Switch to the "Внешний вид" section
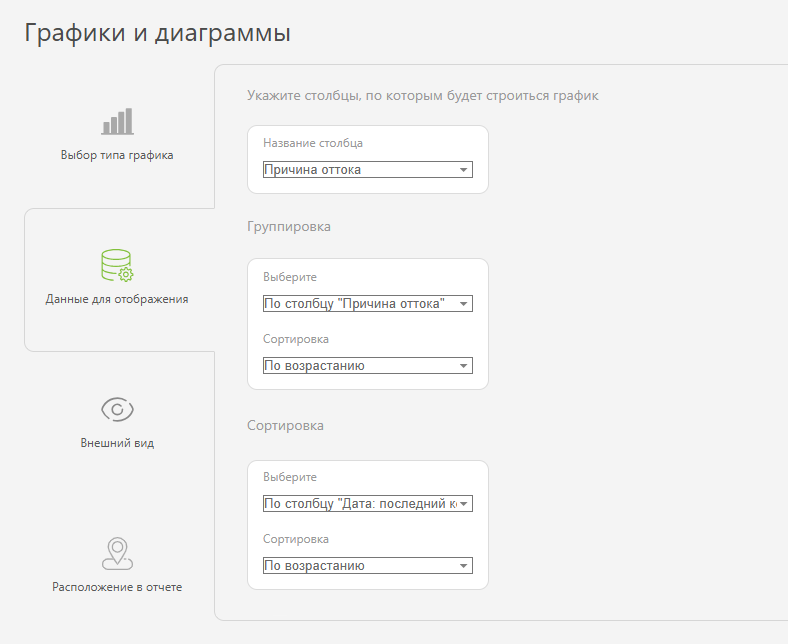Screen dimensions: 788x644 click(117, 443)
